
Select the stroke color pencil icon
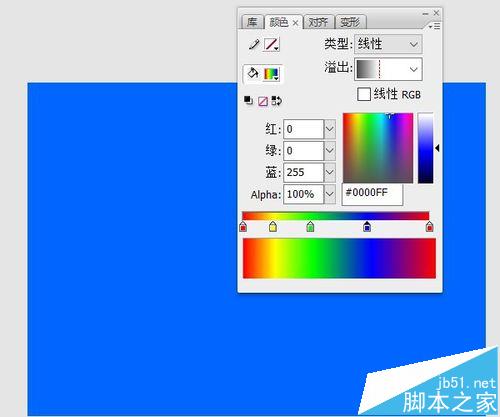tap(254, 44)
